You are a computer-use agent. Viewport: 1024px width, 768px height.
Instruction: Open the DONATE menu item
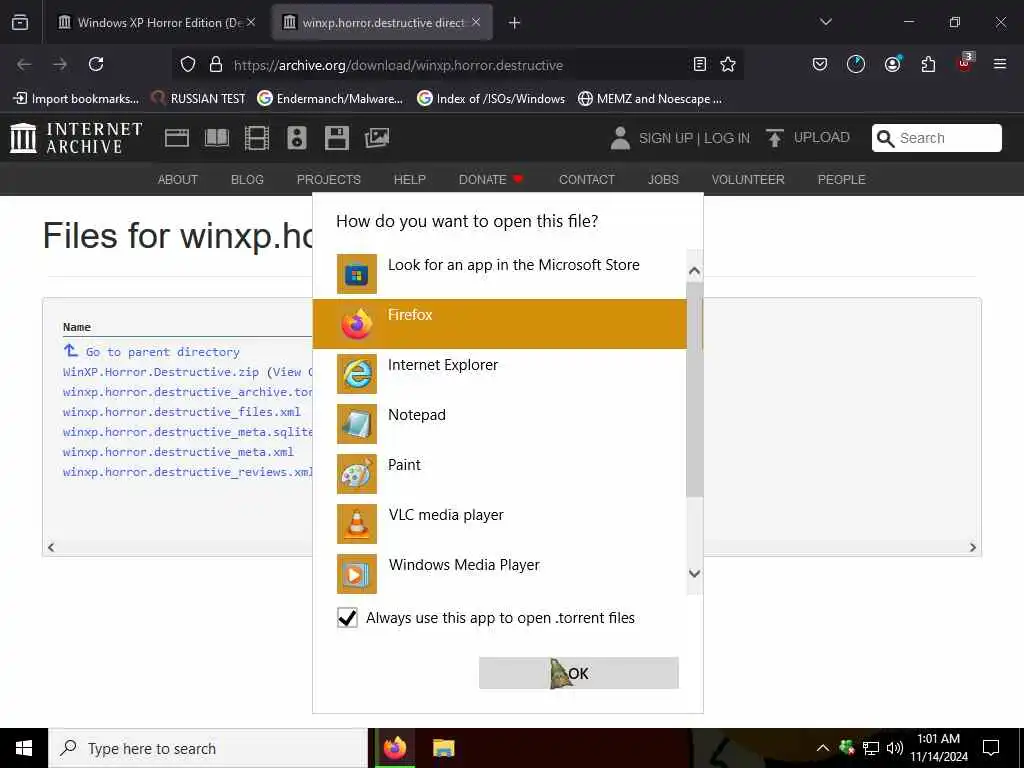pos(490,180)
